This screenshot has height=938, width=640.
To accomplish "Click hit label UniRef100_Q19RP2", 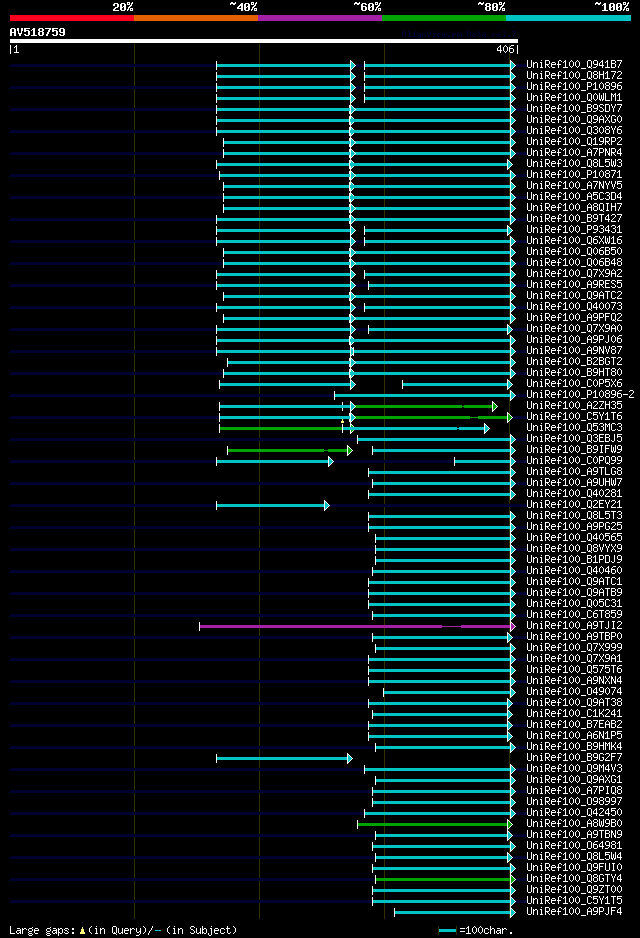I will [x=574, y=141].
